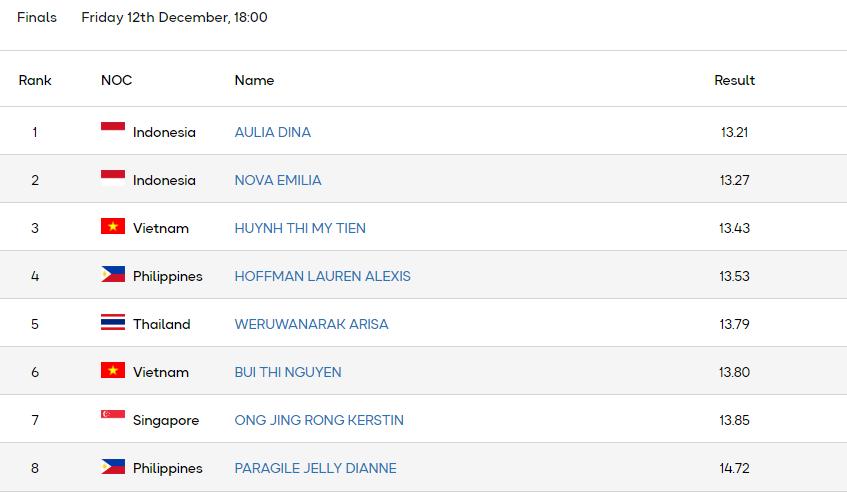Click Vietnam flag in rank 3 row
The height and width of the screenshot is (492, 847).
pos(113,227)
